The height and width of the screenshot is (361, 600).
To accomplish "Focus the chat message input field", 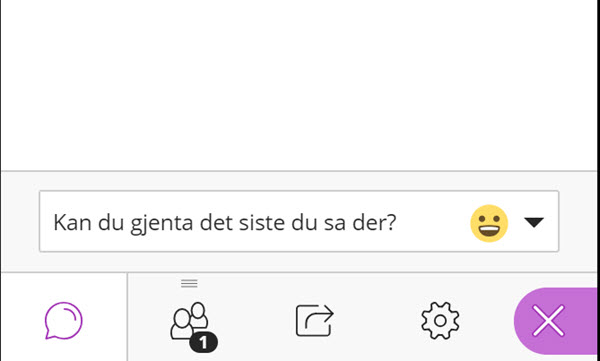I will click(x=299, y=221).
